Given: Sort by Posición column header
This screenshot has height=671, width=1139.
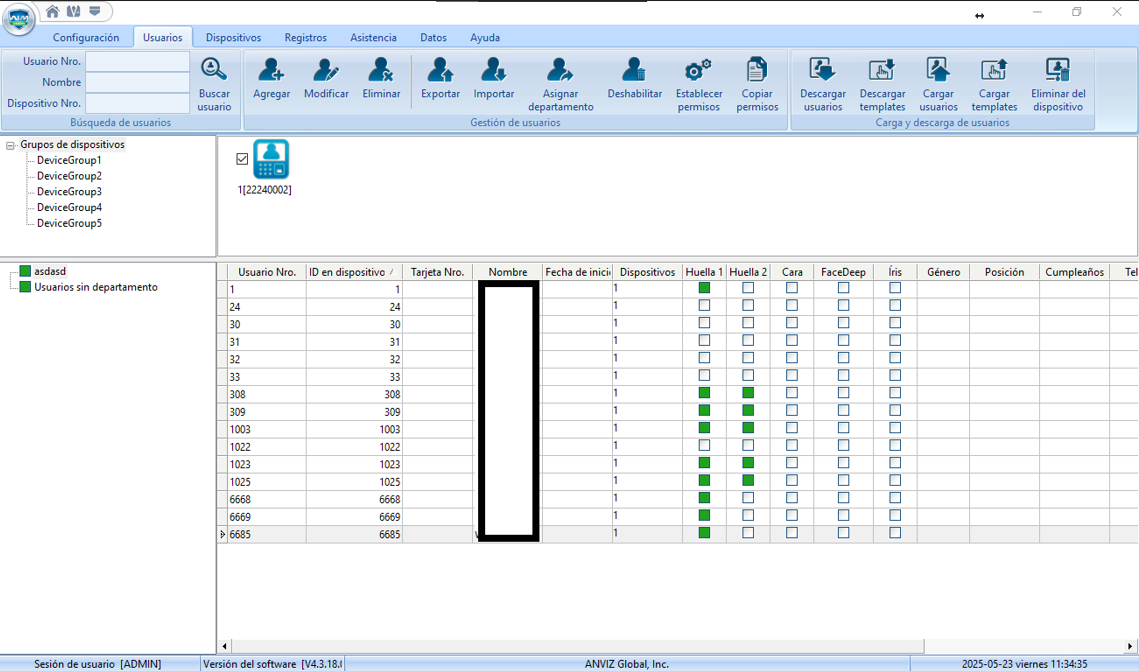Looking at the screenshot, I should pyautogui.click(x=1005, y=272).
